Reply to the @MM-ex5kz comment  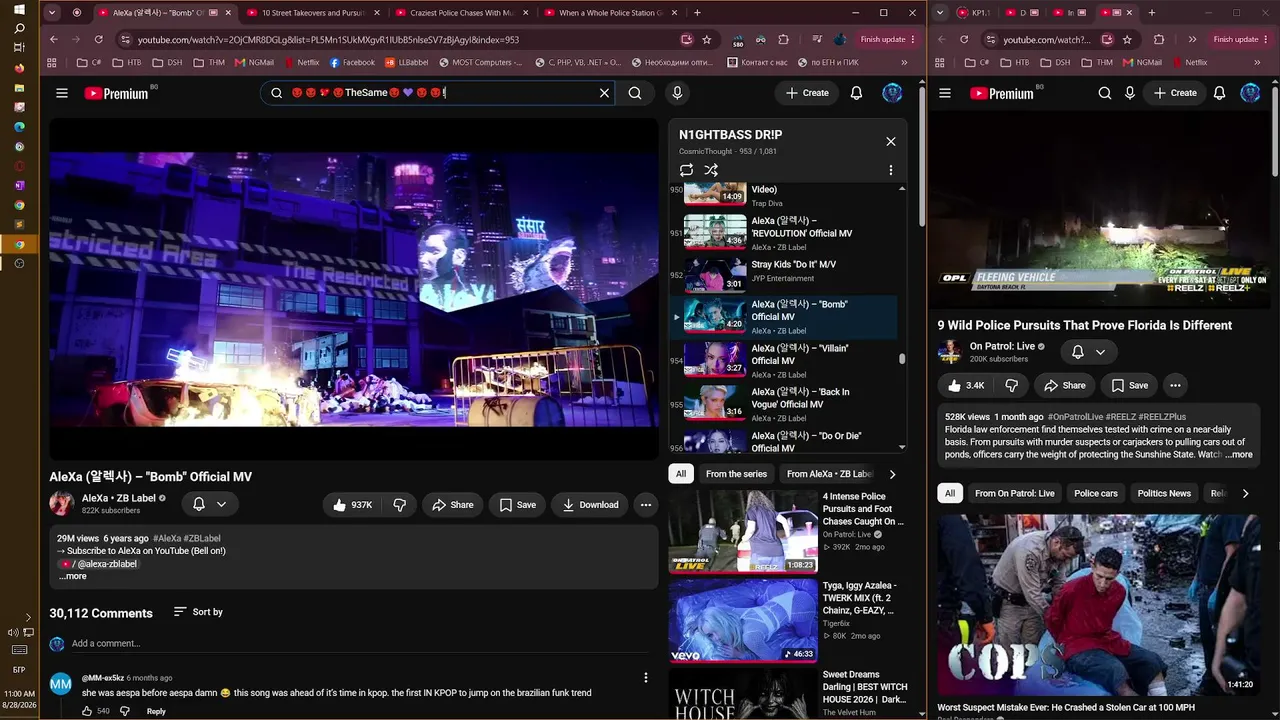156,711
